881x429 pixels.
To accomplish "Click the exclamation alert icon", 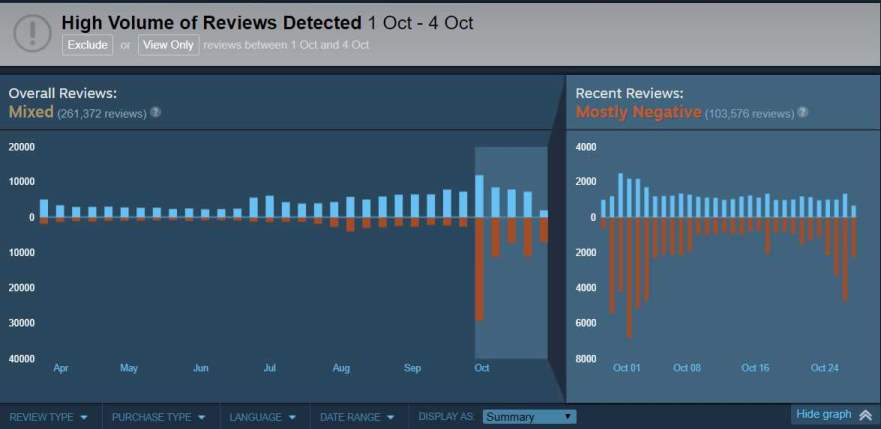I will (x=32, y=32).
